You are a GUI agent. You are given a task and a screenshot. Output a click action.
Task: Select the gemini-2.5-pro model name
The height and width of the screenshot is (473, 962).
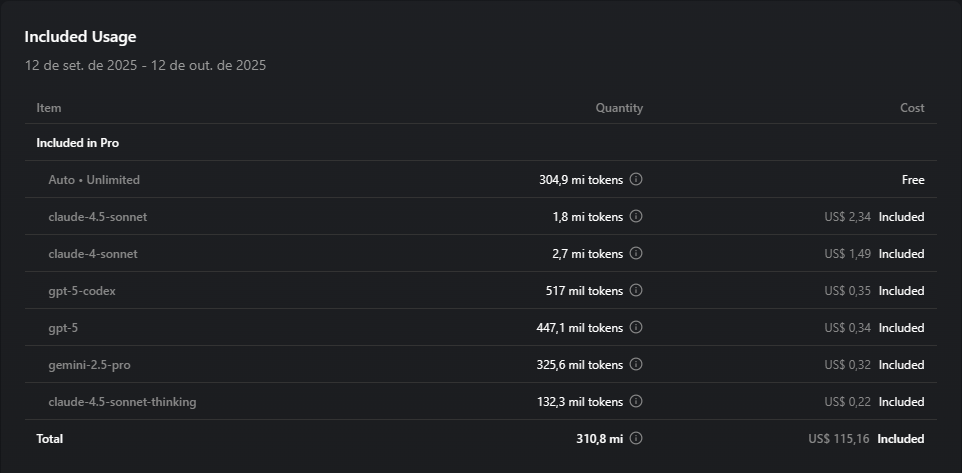[90, 365]
